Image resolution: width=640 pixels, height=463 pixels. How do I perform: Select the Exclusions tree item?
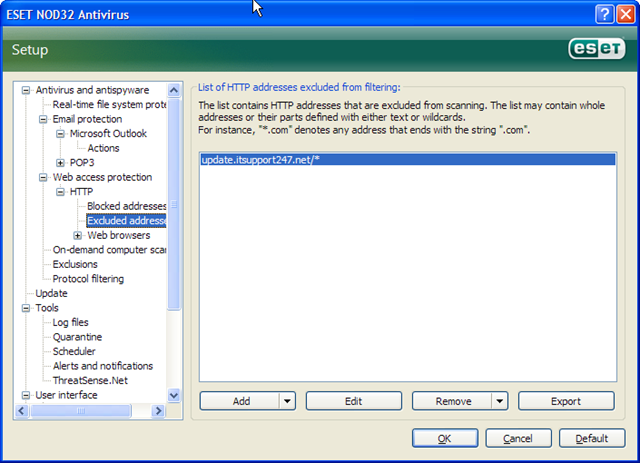click(75, 265)
